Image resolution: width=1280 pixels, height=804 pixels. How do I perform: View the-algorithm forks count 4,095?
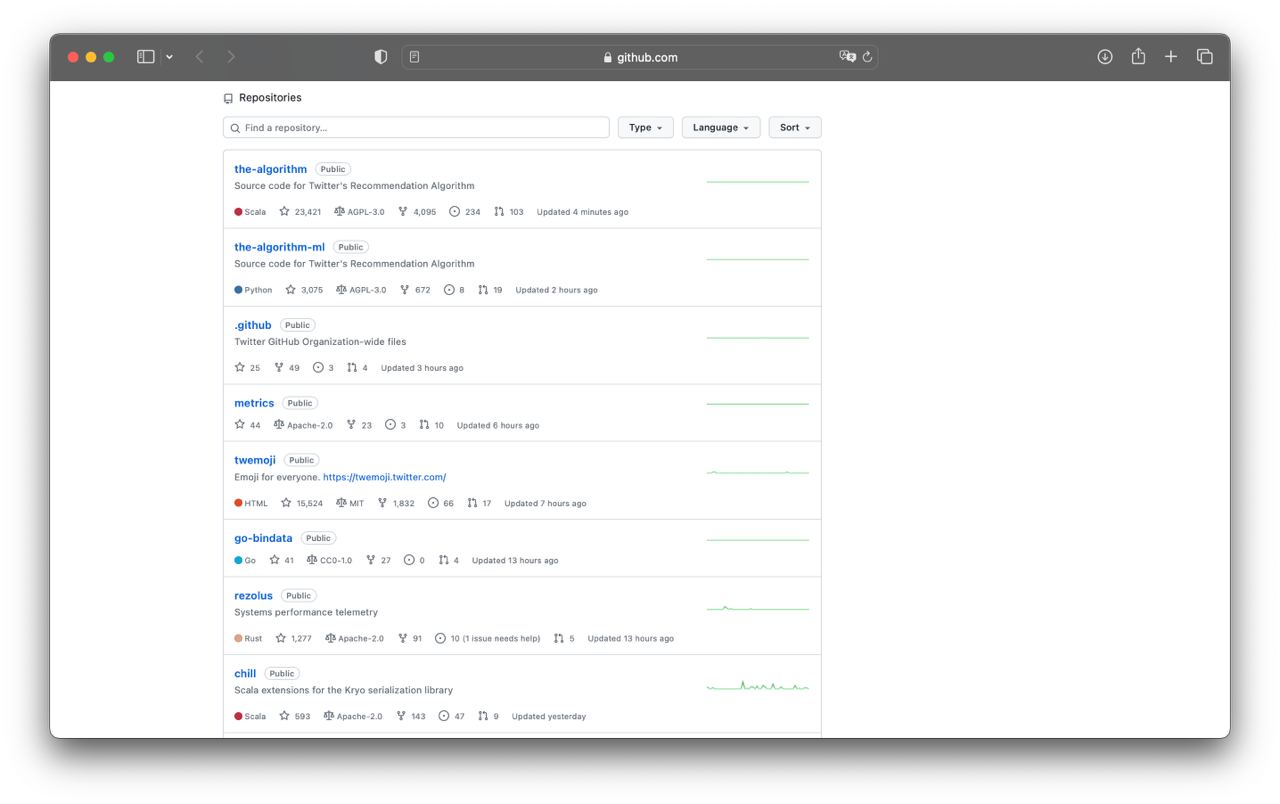click(417, 212)
